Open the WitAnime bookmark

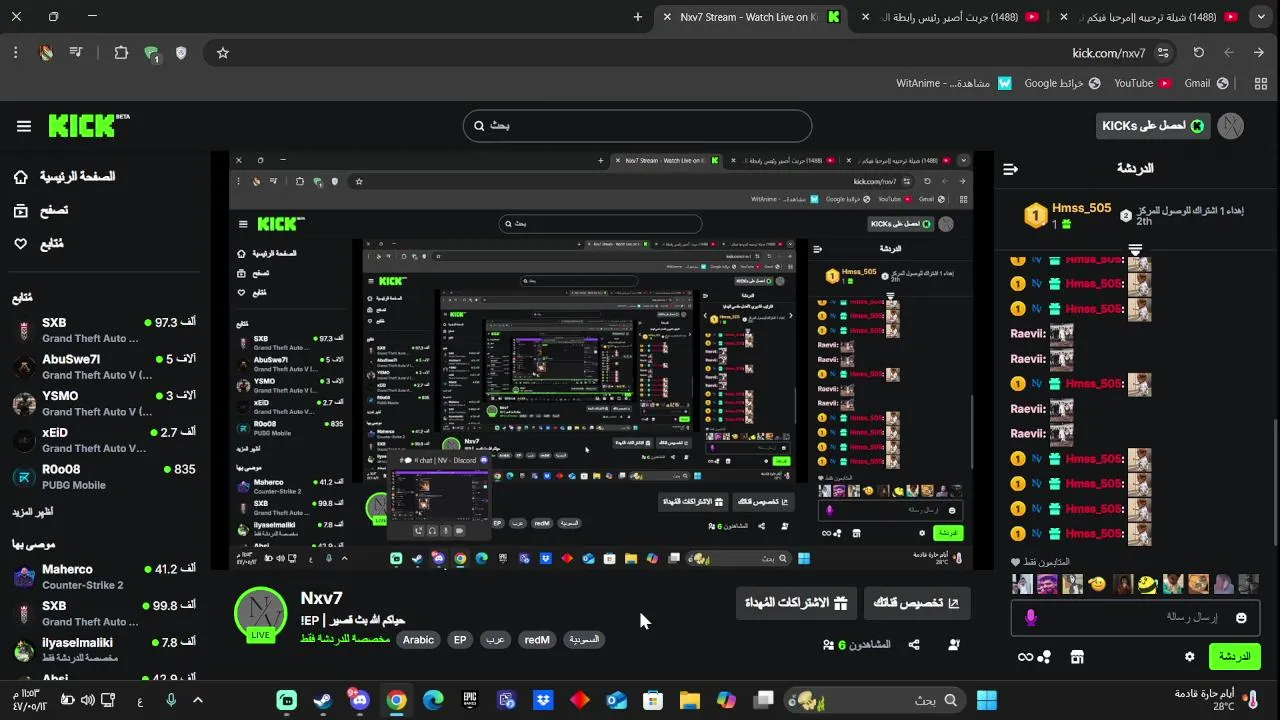(954, 84)
